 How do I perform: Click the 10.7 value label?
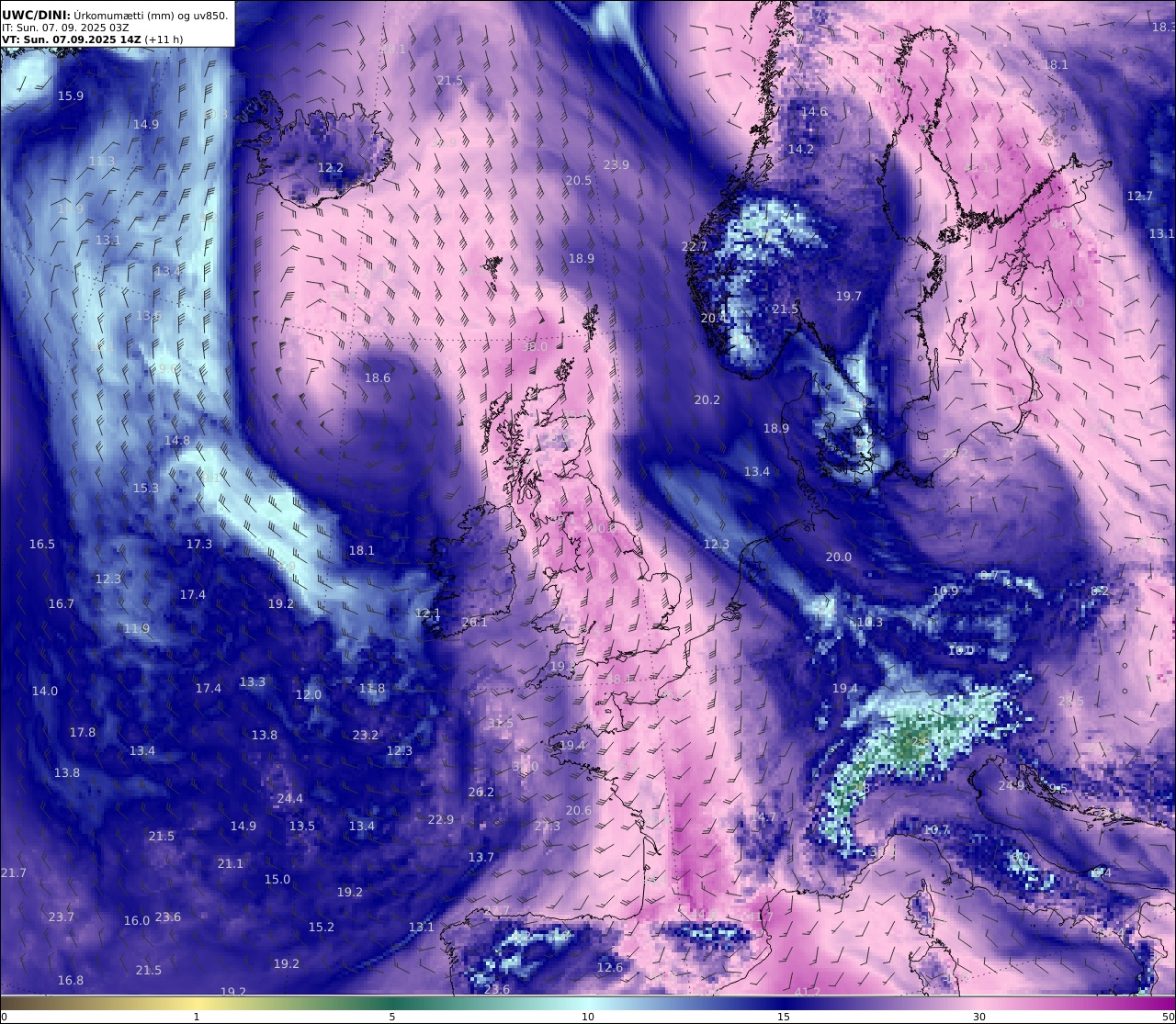[936, 829]
